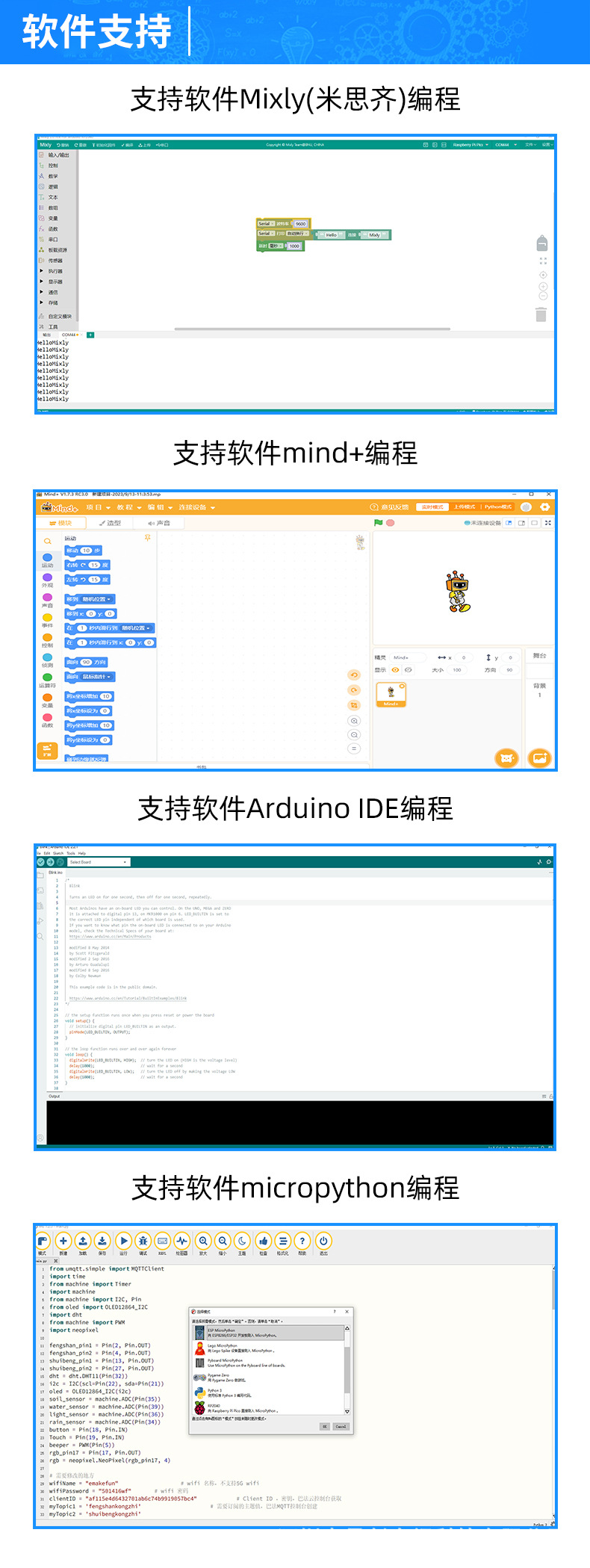Click the Mode icon in Mu toolbar

(x=43, y=1241)
